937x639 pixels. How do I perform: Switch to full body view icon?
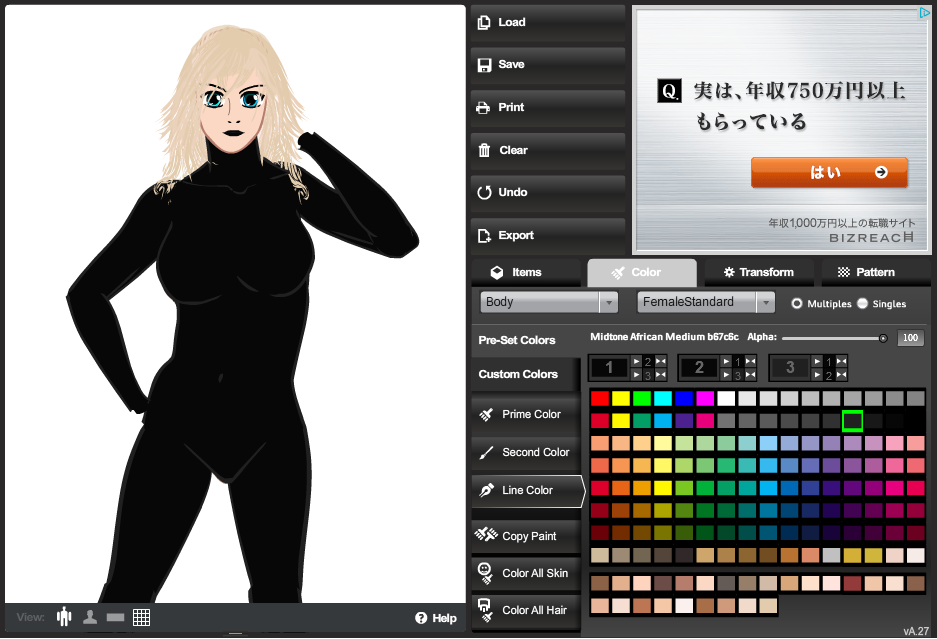tap(65, 617)
